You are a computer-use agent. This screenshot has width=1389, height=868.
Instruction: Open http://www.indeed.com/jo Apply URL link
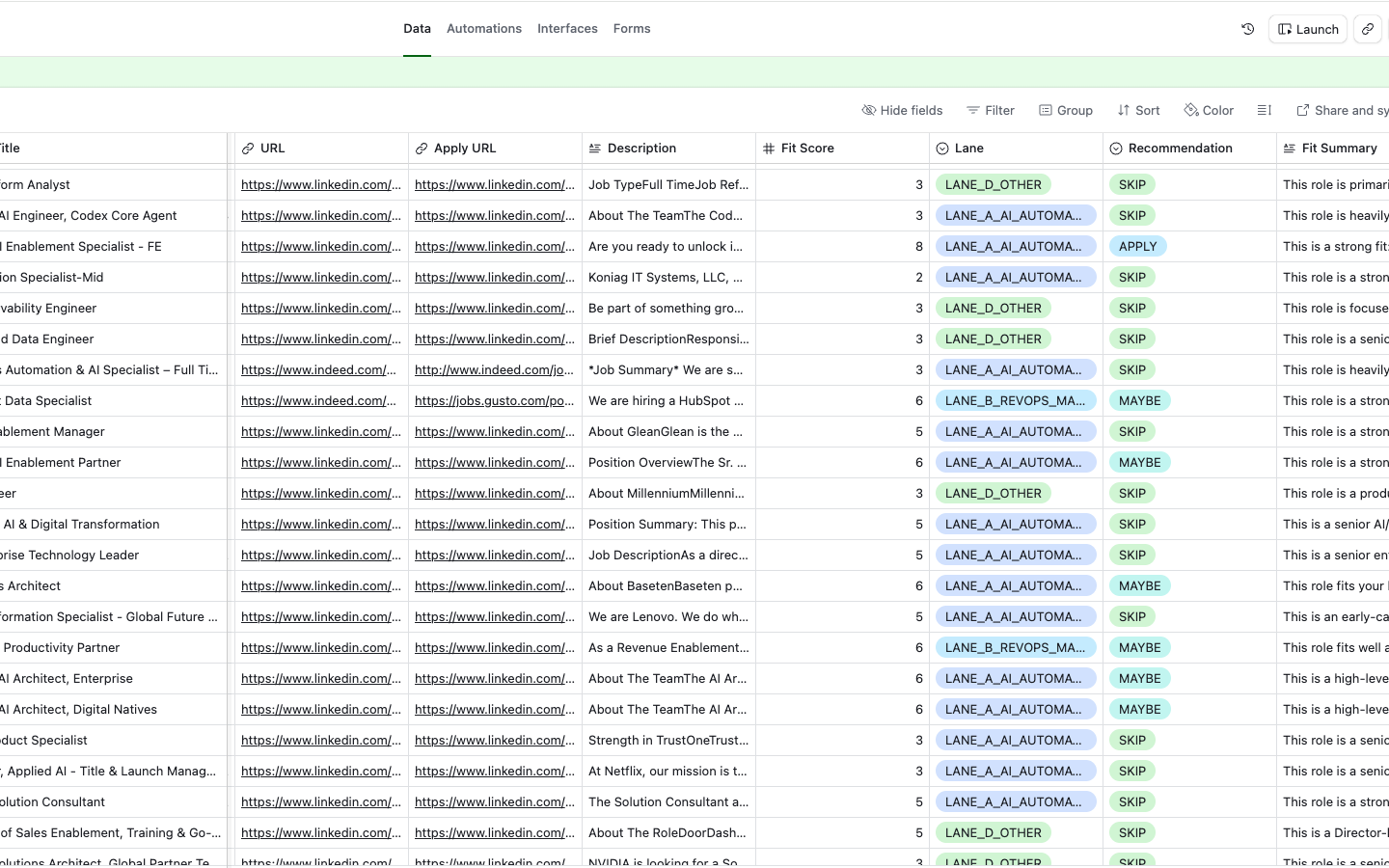point(495,369)
